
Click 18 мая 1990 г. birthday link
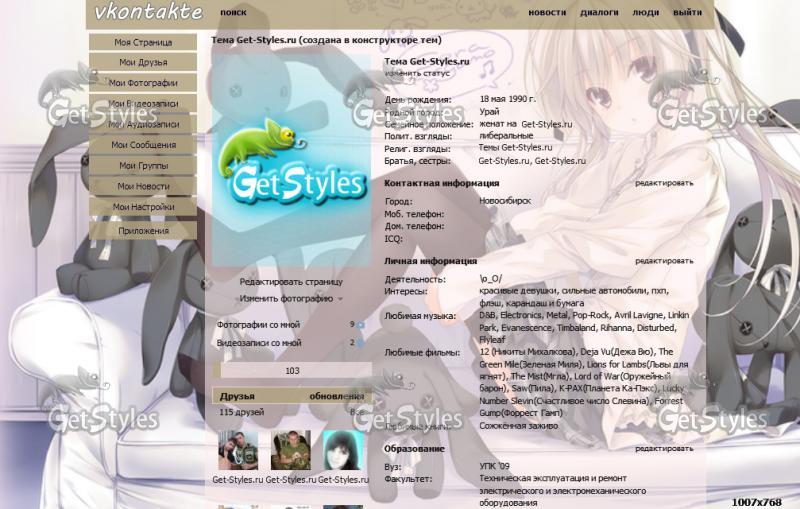click(x=508, y=99)
